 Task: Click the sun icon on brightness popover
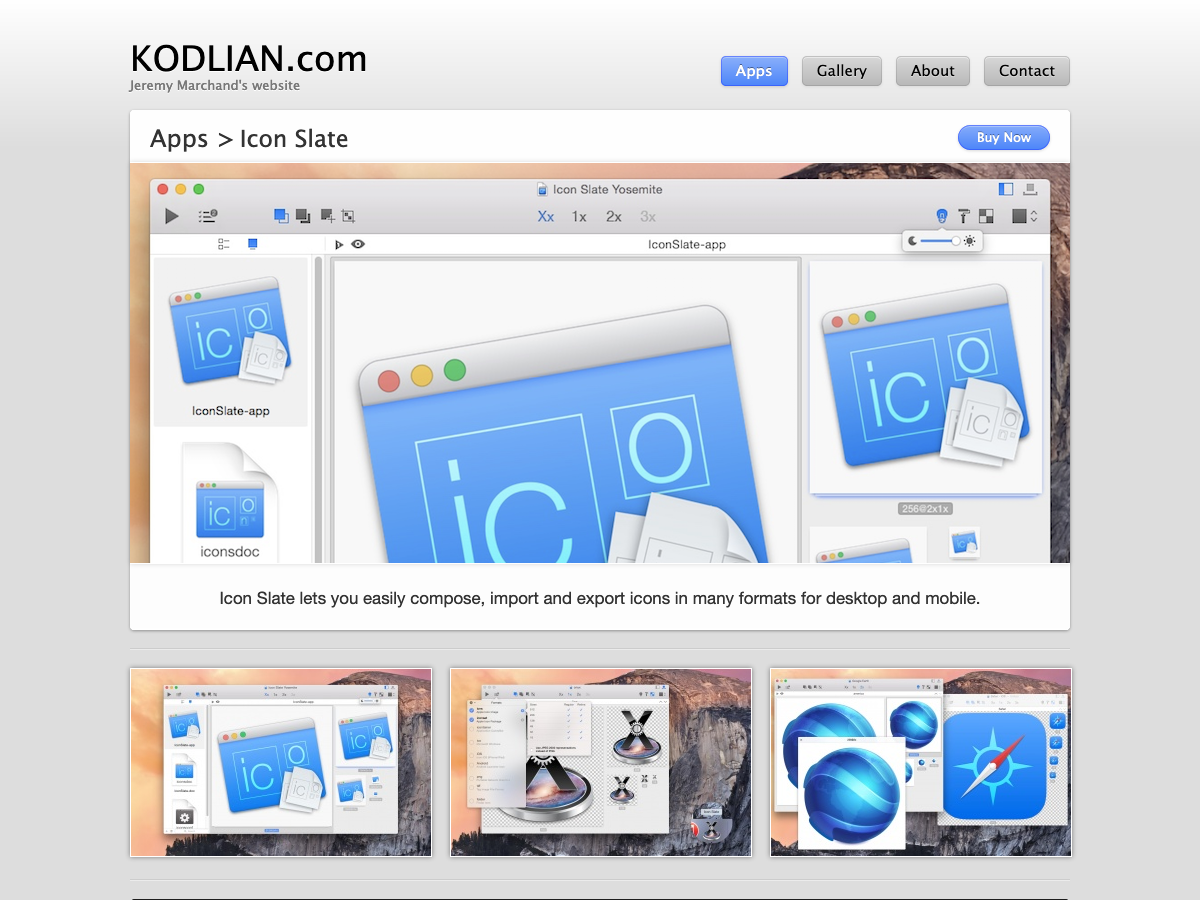970,241
